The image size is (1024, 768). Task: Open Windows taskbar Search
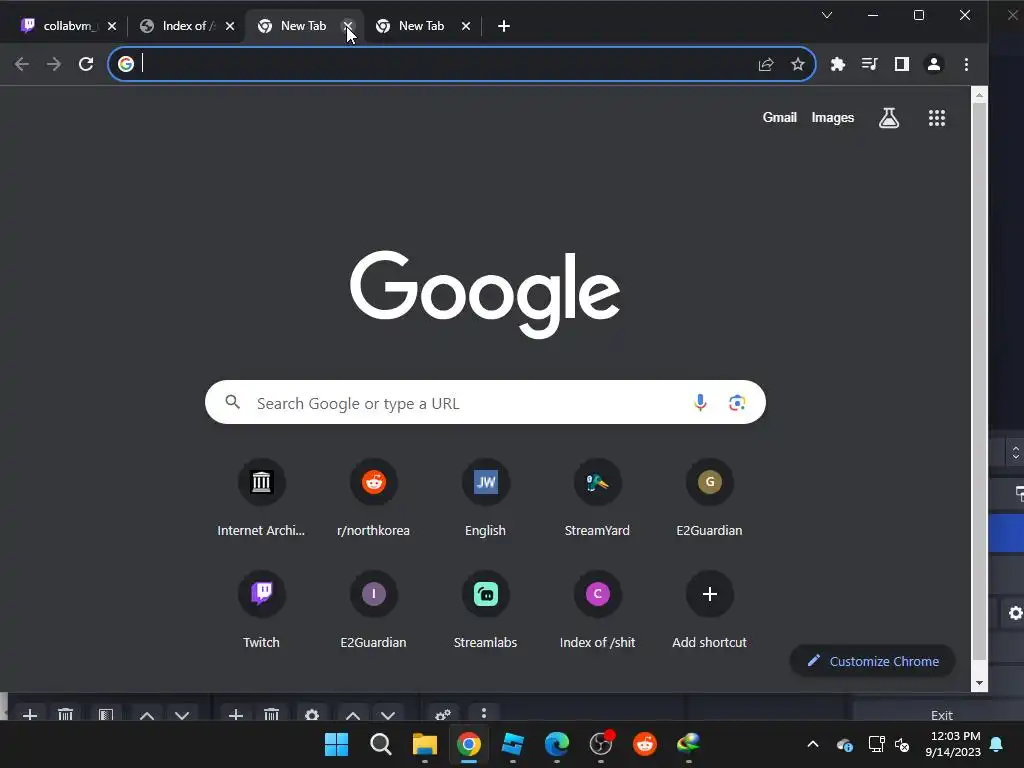381,744
